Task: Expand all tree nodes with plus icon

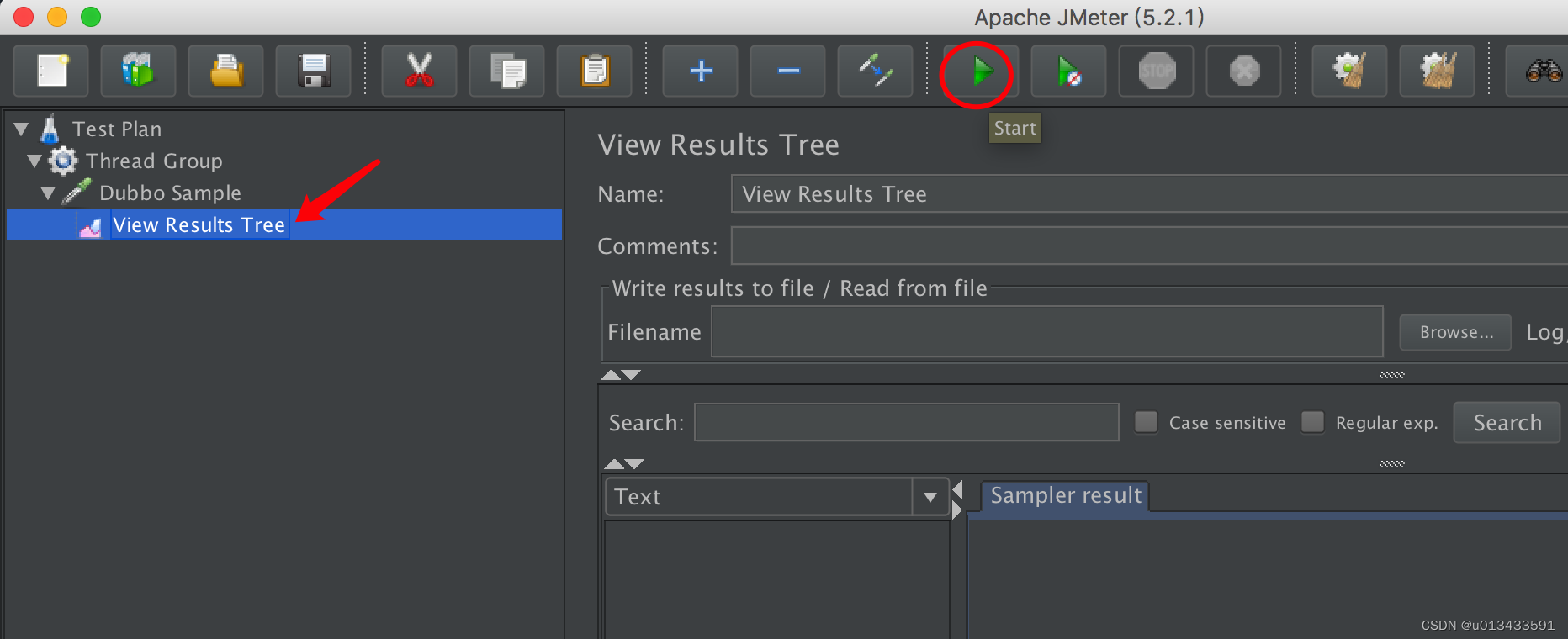Action: 701,71
